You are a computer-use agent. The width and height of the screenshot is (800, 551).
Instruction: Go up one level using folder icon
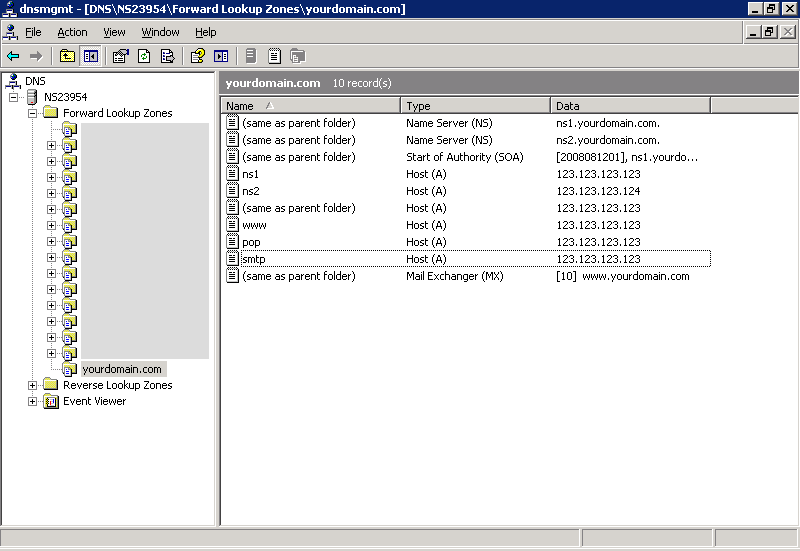[67, 56]
